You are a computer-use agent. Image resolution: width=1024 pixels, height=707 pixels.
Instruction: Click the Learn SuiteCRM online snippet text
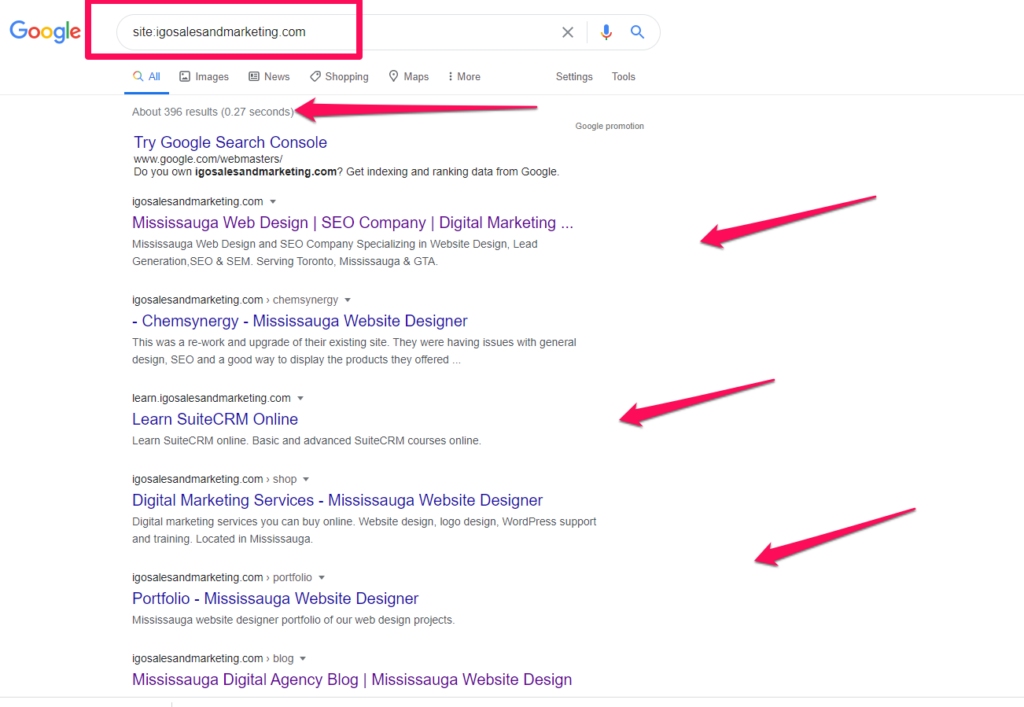pos(306,441)
